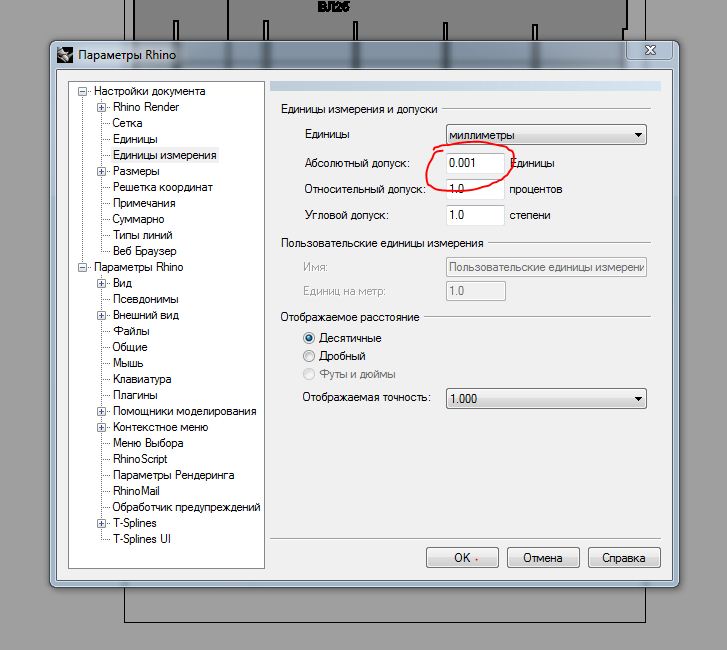Viewport: 727px width, 650px height.
Task: Select the Футы и дюймы radio button
Action: pos(309,374)
